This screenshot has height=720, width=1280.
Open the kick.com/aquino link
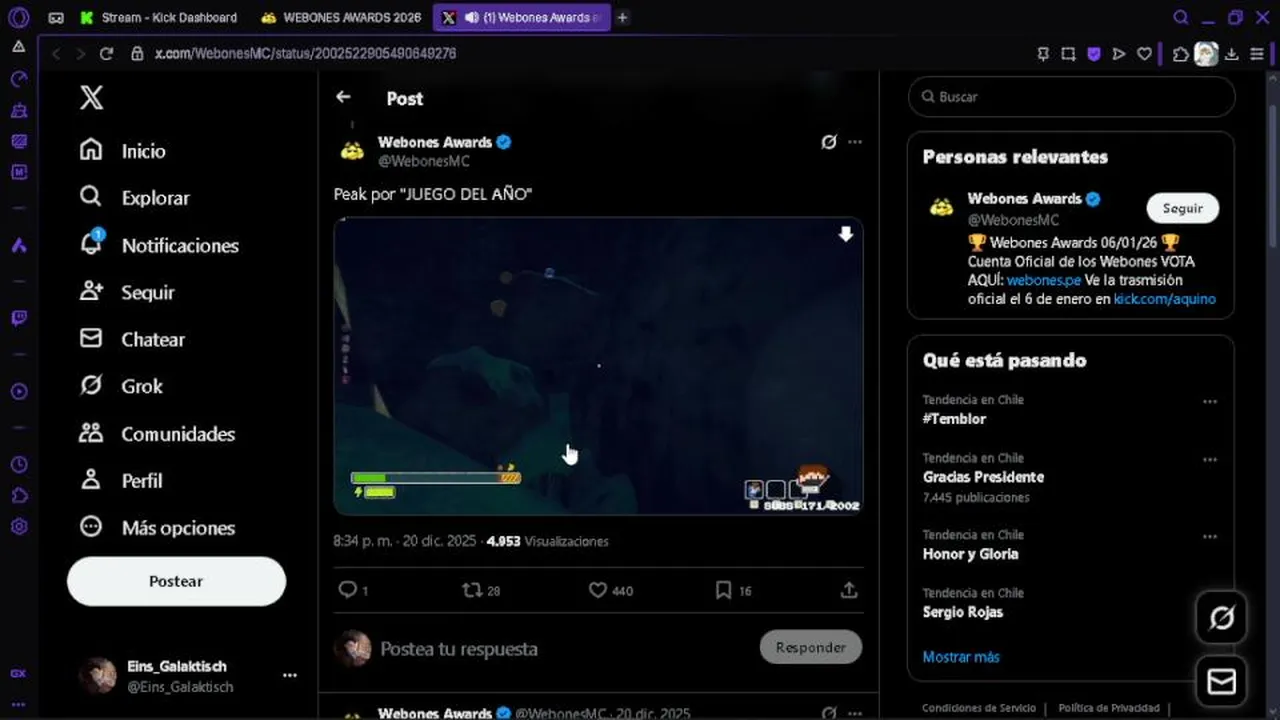click(x=1164, y=299)
